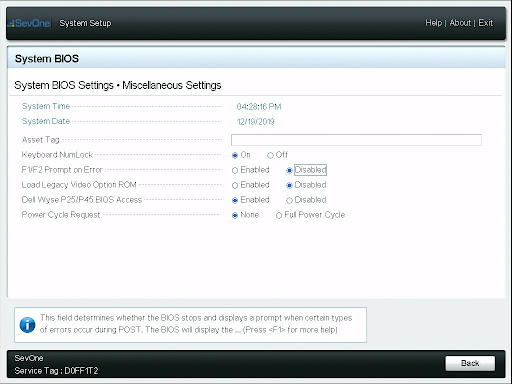Image resolution: width=512 pixels, height=384 pixels.
Task: Select the System Time value 04:28:16 PM
Action: [x=259, y=107]
